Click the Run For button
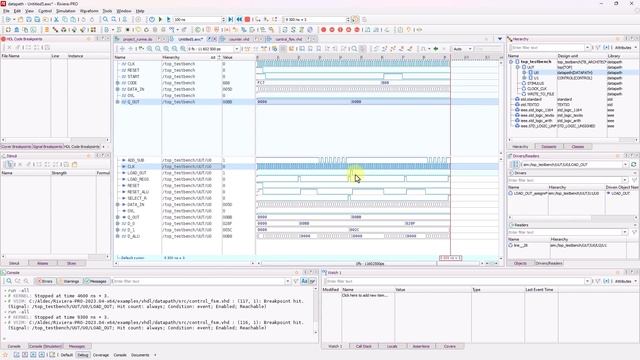The width and height of the screenshot is (640, 360). pyautogui.click(x=169, y=20)
